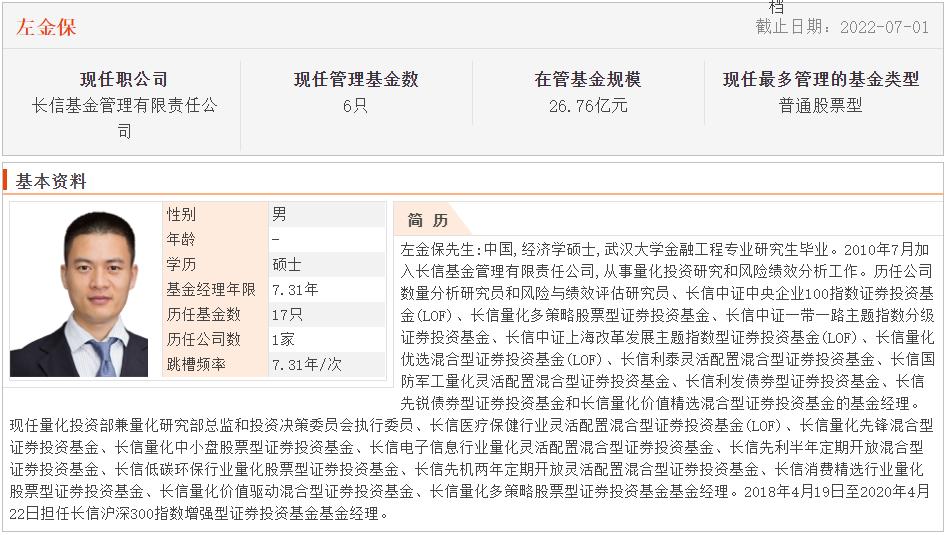Click the 7.31年 tenure value
The width and height of the screenshot is (946, 535).
coord(294,290)
